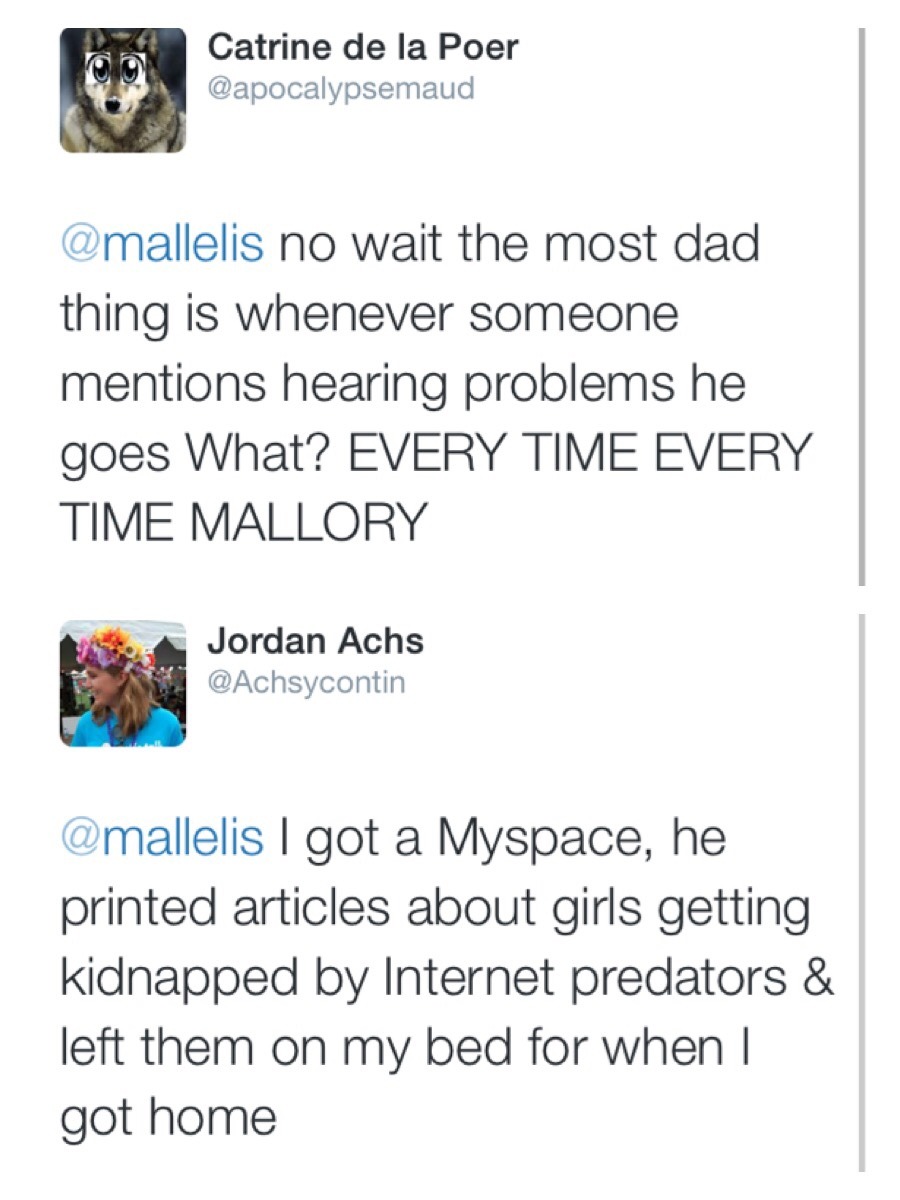The width and height of the screenshot is (900, 1200).
Task: Open the Catrine de la Poer display name
Action: [364, 46]
